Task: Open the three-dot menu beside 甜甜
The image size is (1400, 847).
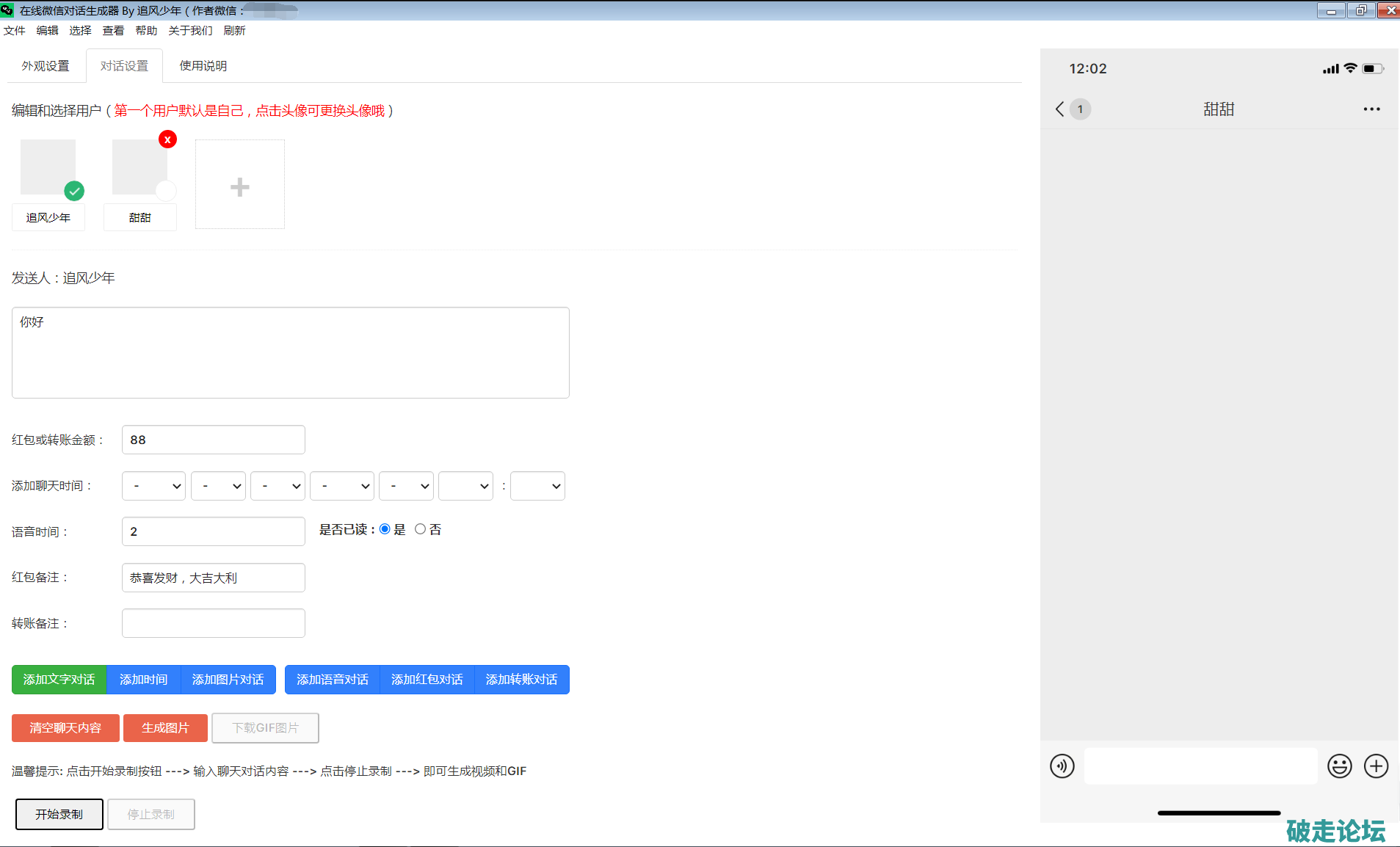Action: 1371,109
